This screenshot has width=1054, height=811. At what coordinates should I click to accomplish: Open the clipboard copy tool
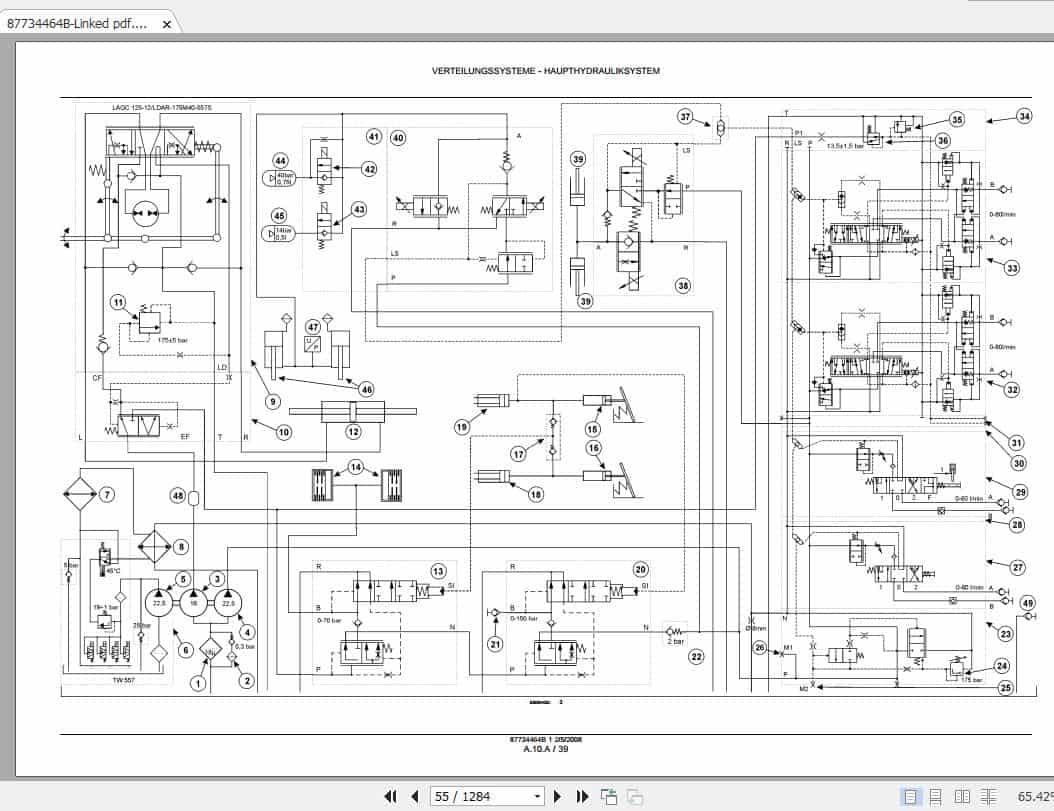pos(634,796)
